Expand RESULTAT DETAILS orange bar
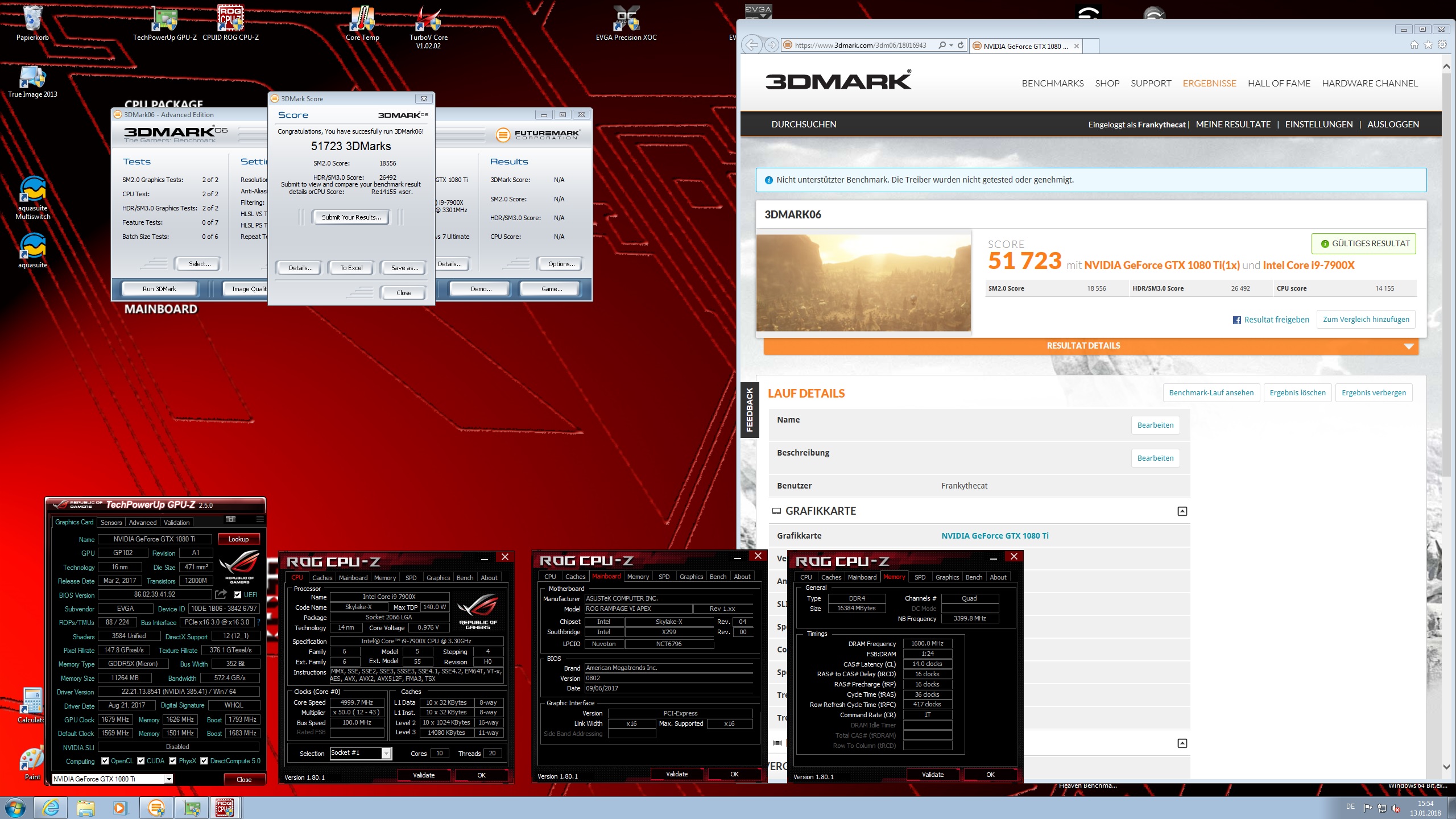The image size is (1456, 819). [1090, 346]
